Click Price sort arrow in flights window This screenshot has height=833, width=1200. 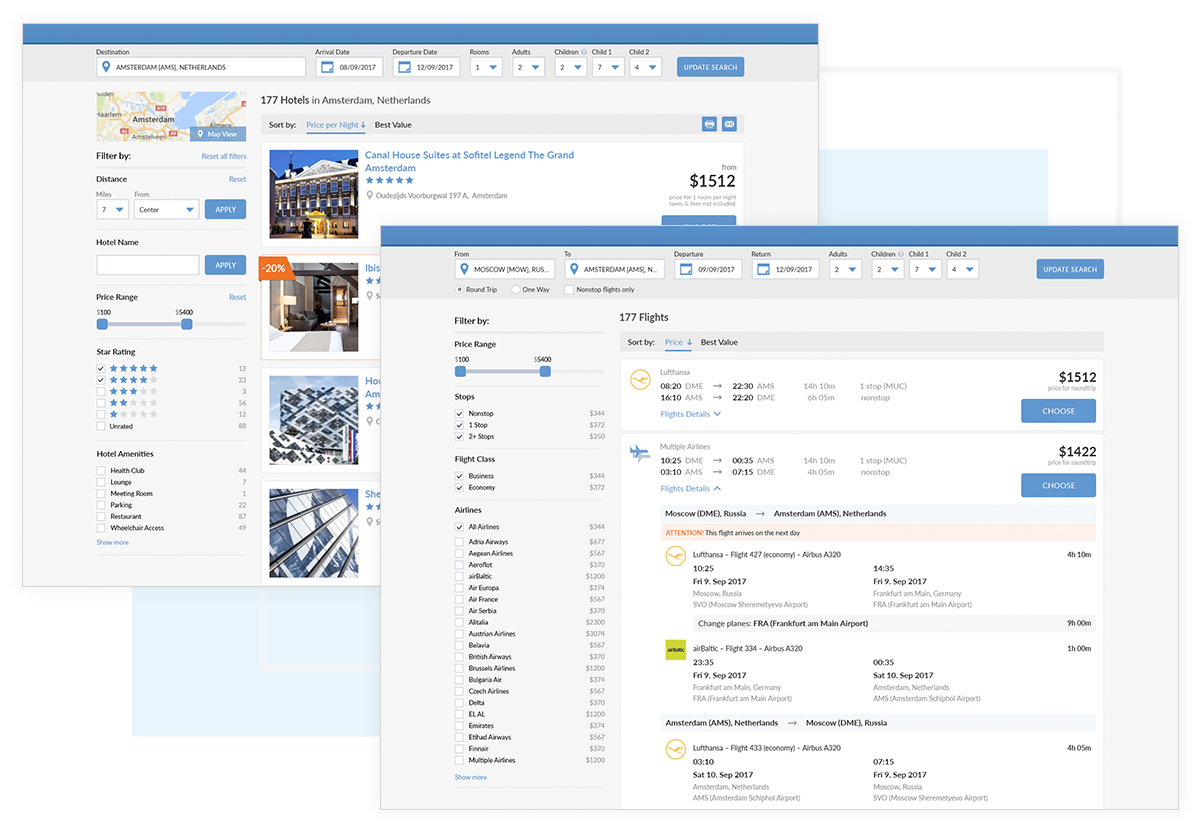pos(689,342)
